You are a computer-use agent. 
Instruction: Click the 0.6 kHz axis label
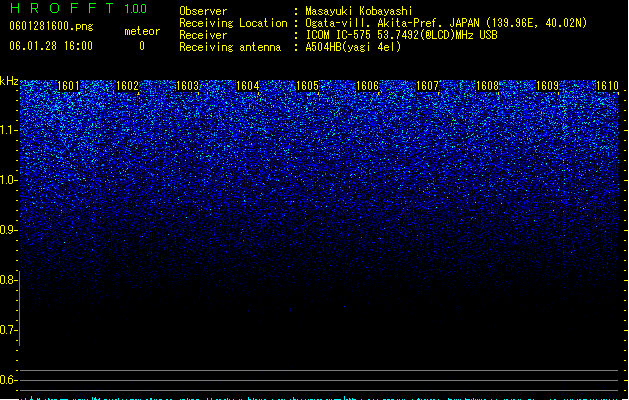point(8,380)
